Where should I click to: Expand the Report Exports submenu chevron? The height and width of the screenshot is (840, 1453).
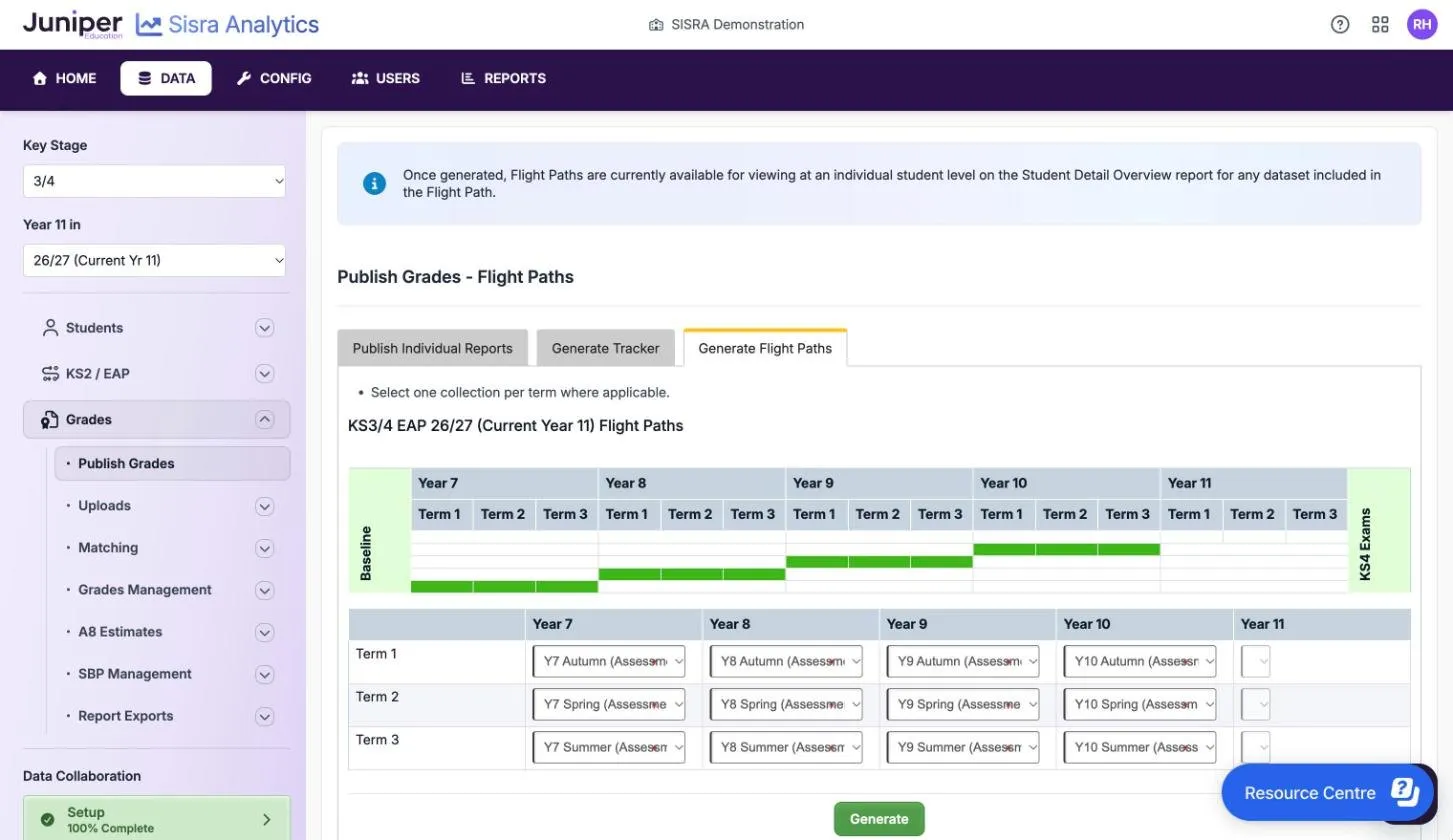pos(264,716)
